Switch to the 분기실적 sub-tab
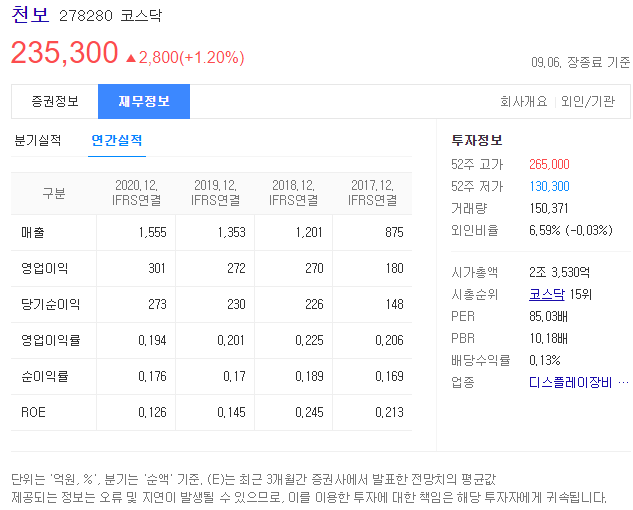Screen dimensions: 633x510 point(38,141)
